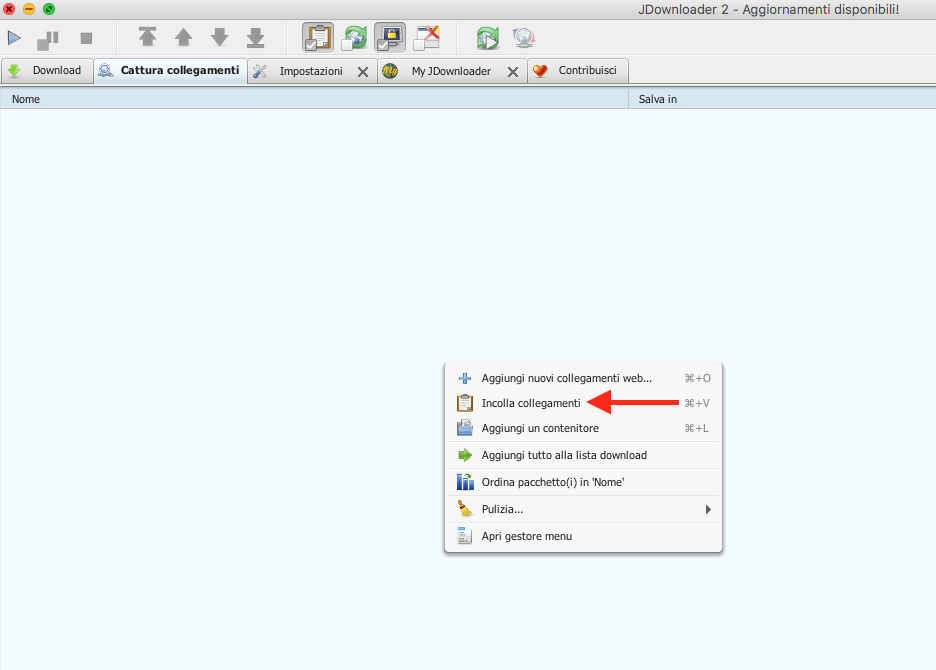Move selection to bottom arrow icon

point(255,37)
